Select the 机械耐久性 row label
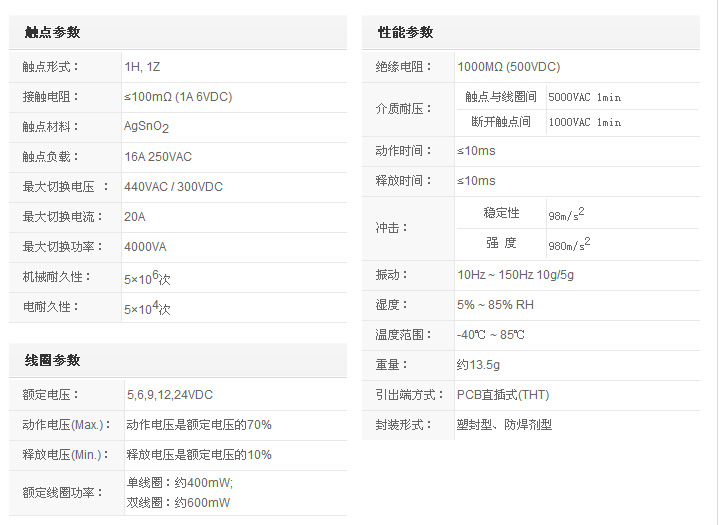 50,277
